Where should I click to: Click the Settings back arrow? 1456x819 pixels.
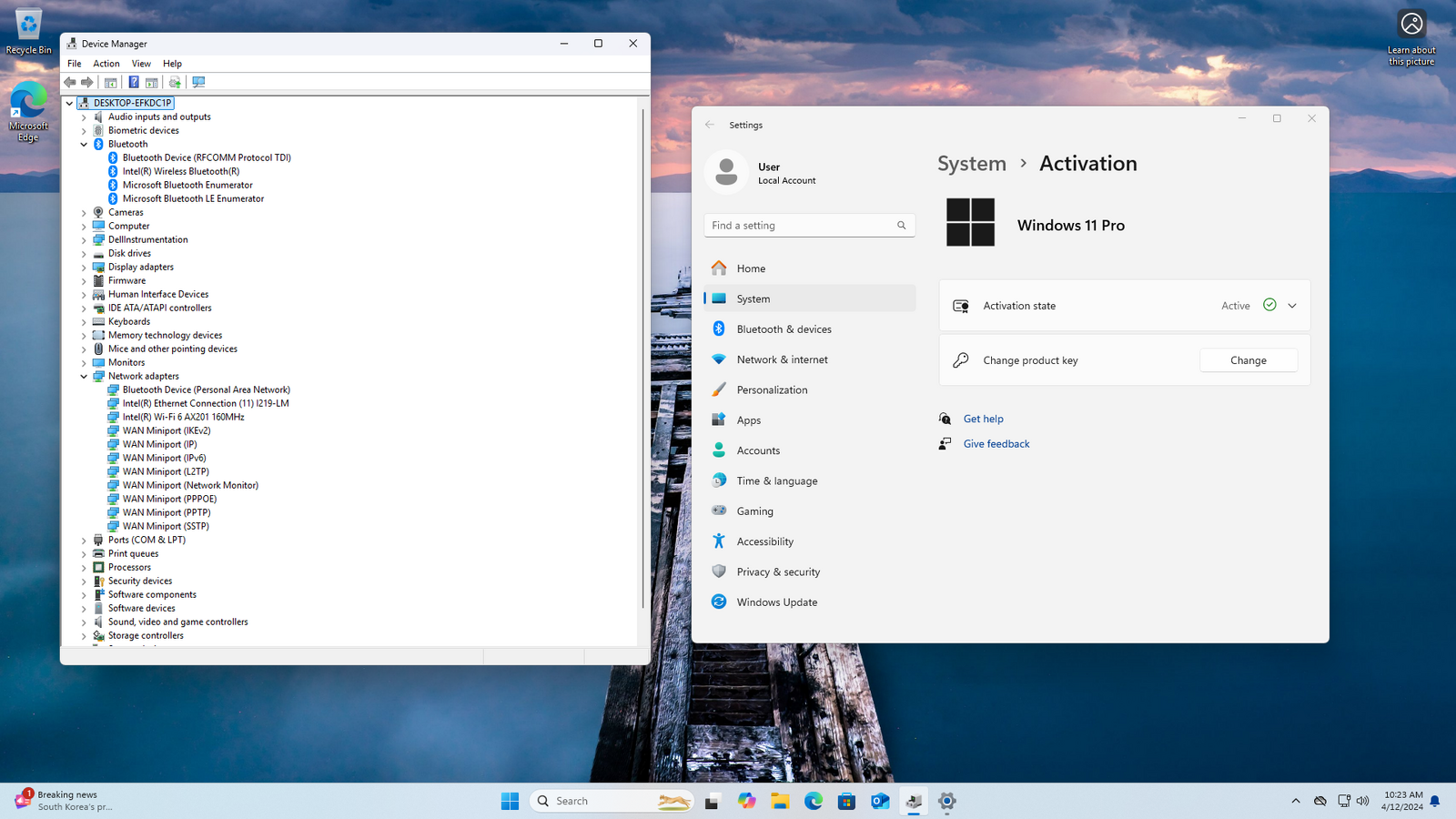710,125
